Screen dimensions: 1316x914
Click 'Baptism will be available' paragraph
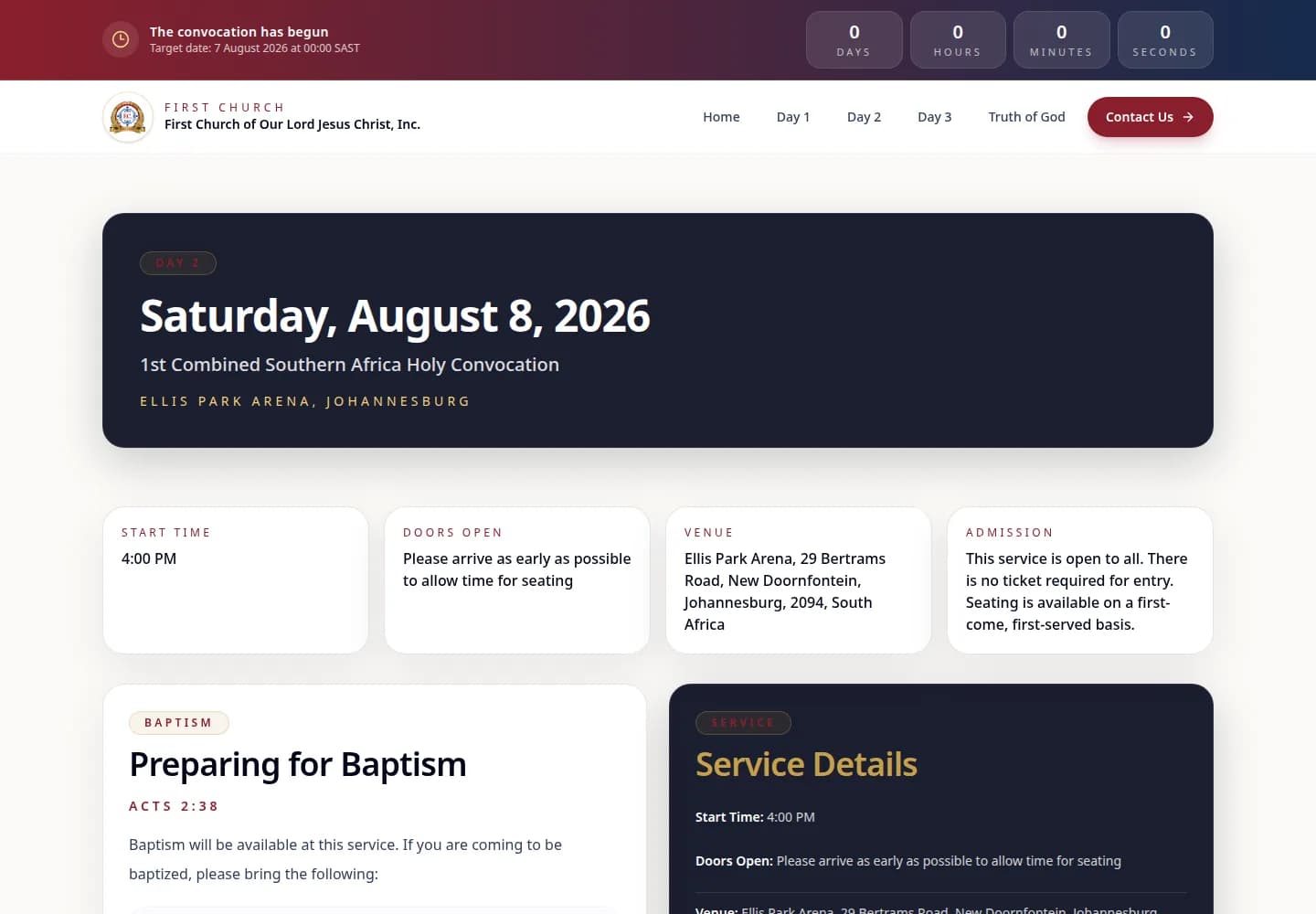click(x=345, y=859)
